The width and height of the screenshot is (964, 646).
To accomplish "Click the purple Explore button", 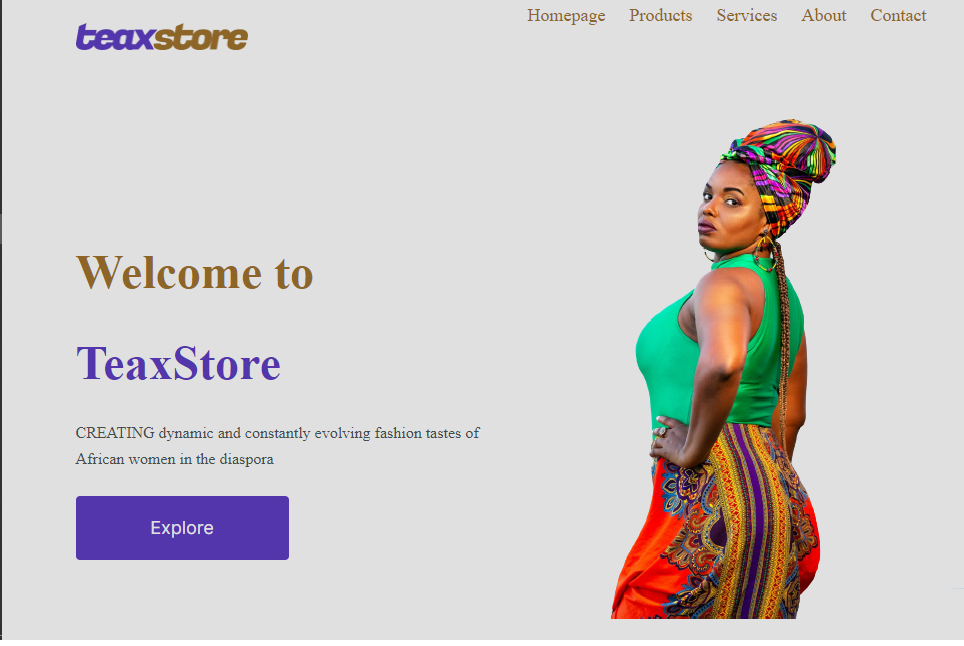I will click(182, 527).
